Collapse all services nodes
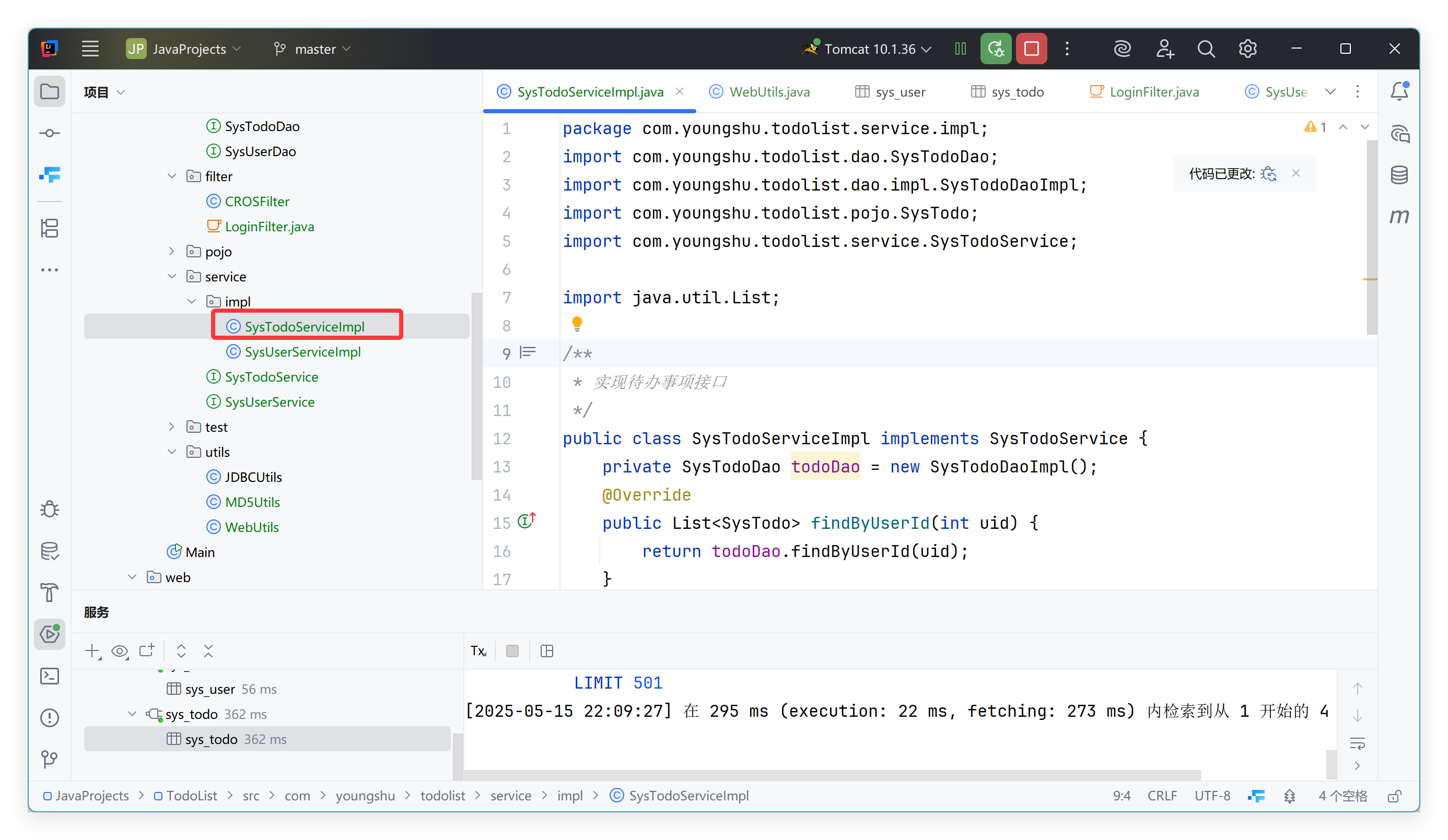 coord(208,650)
